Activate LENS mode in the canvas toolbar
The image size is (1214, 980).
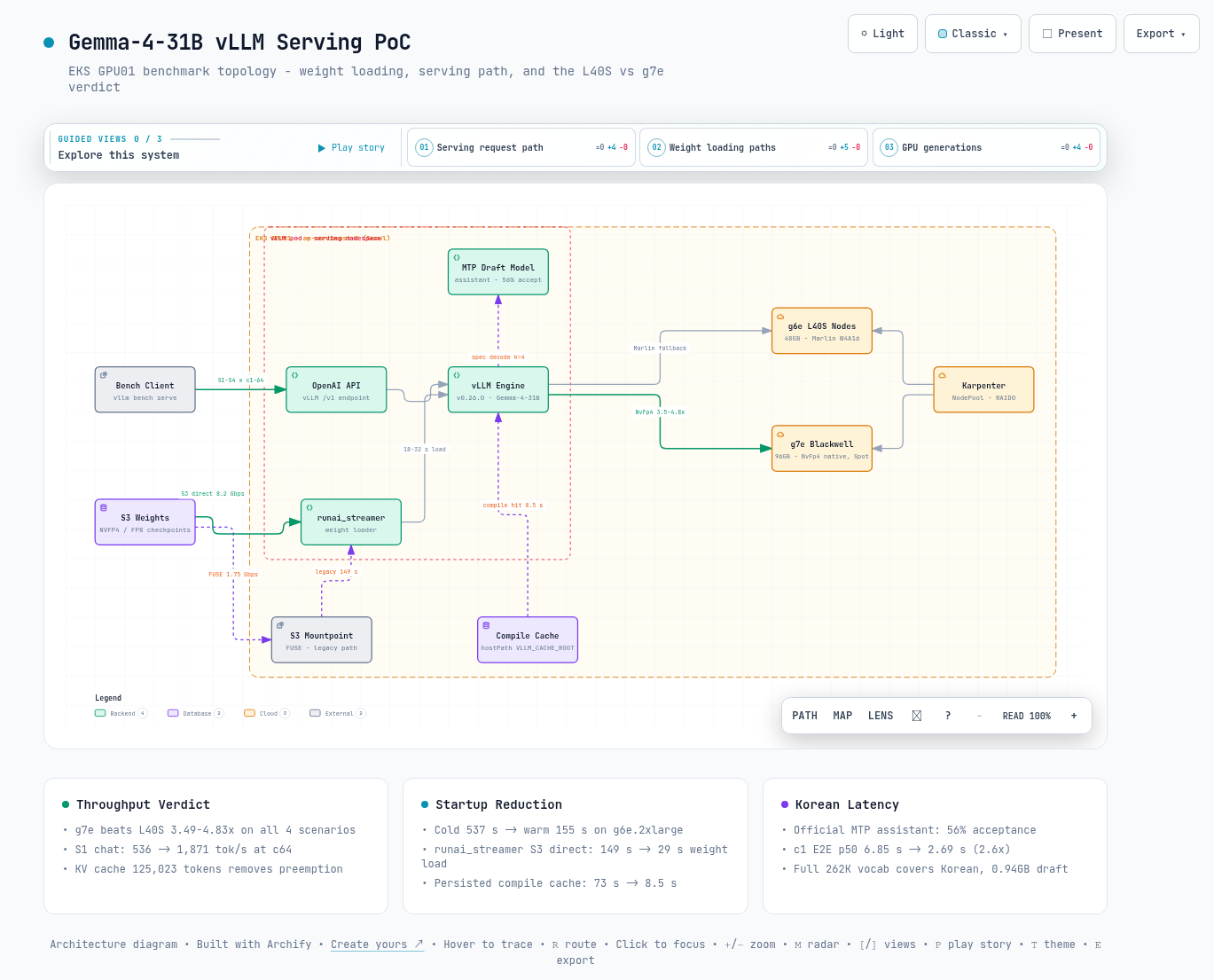tap(881, 716)
